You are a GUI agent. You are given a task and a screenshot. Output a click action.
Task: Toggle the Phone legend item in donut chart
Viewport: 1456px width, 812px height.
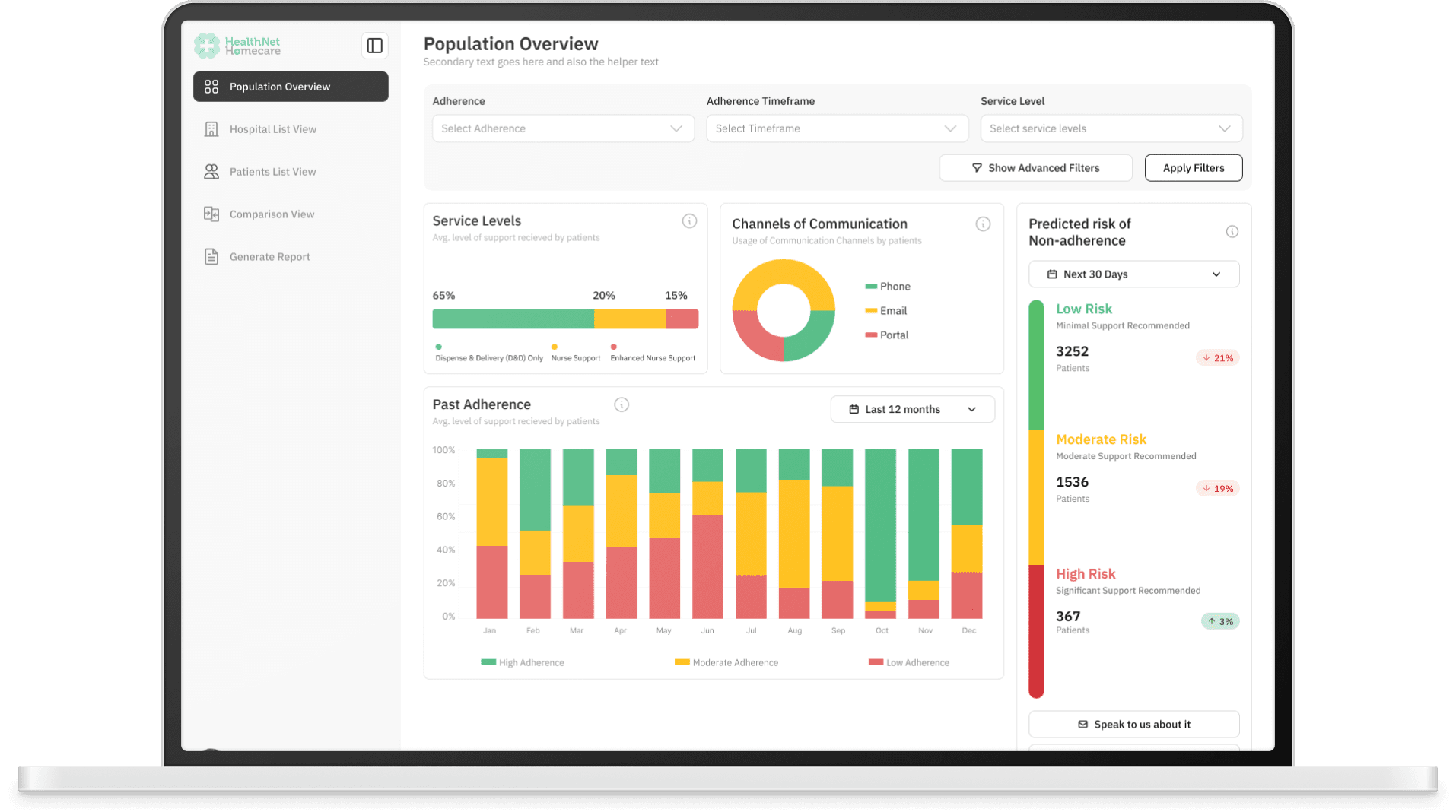[x=887, y=287]
